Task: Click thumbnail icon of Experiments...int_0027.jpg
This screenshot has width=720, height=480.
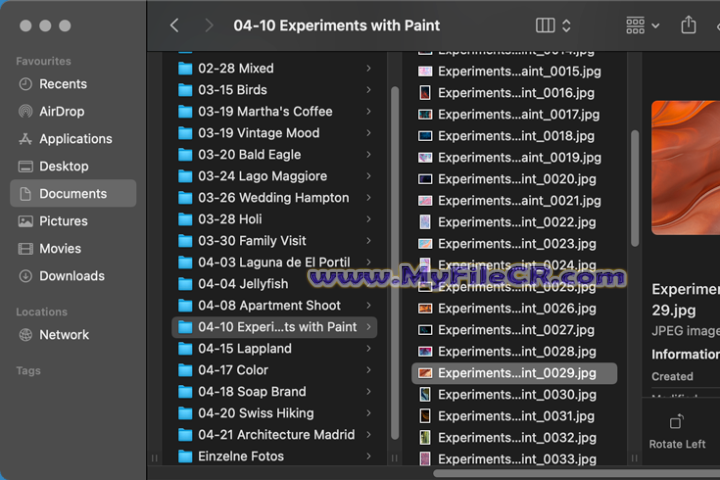Action: [425, 330]
